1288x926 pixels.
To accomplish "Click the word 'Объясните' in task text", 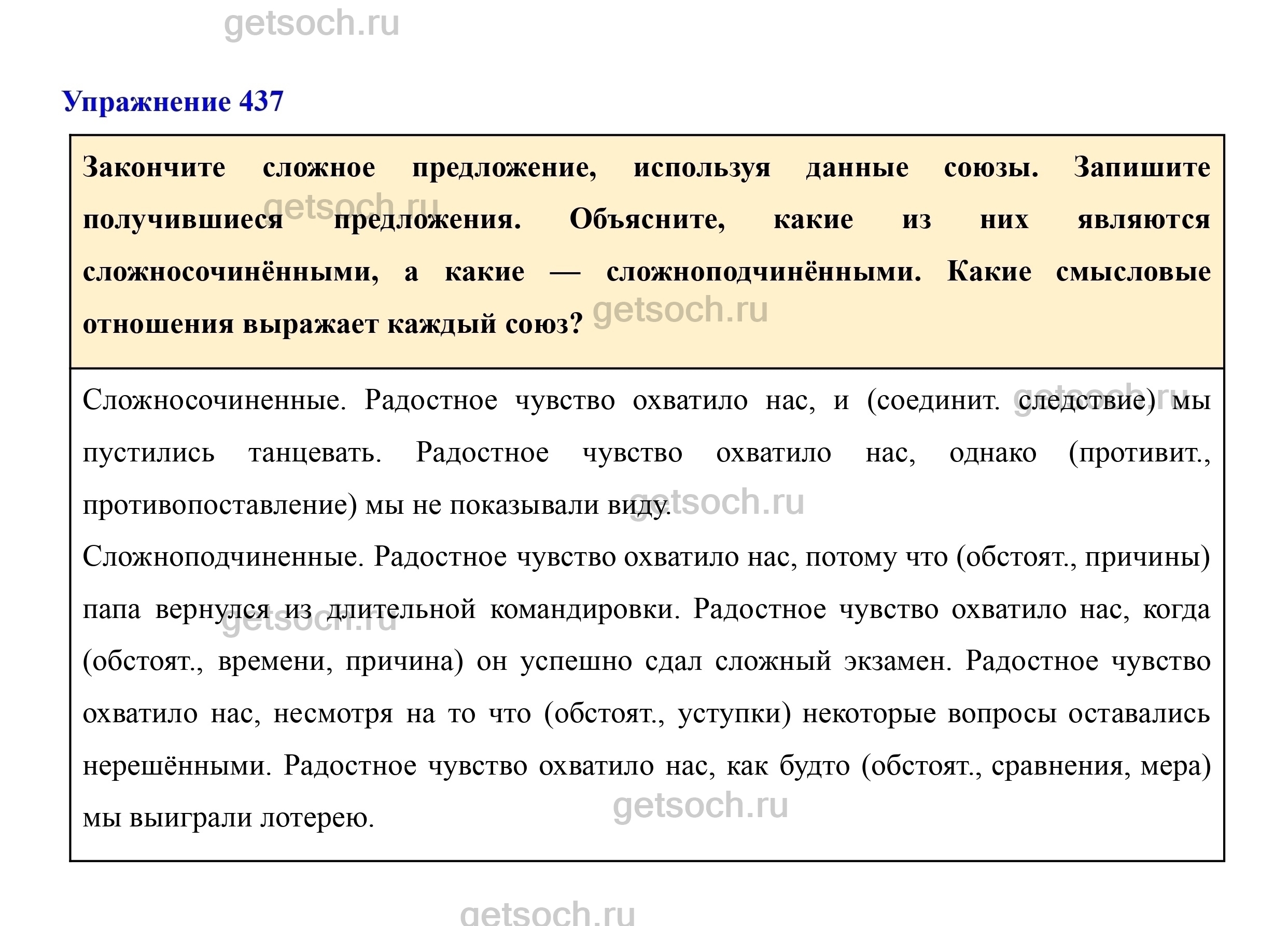I will pos(647,220).
